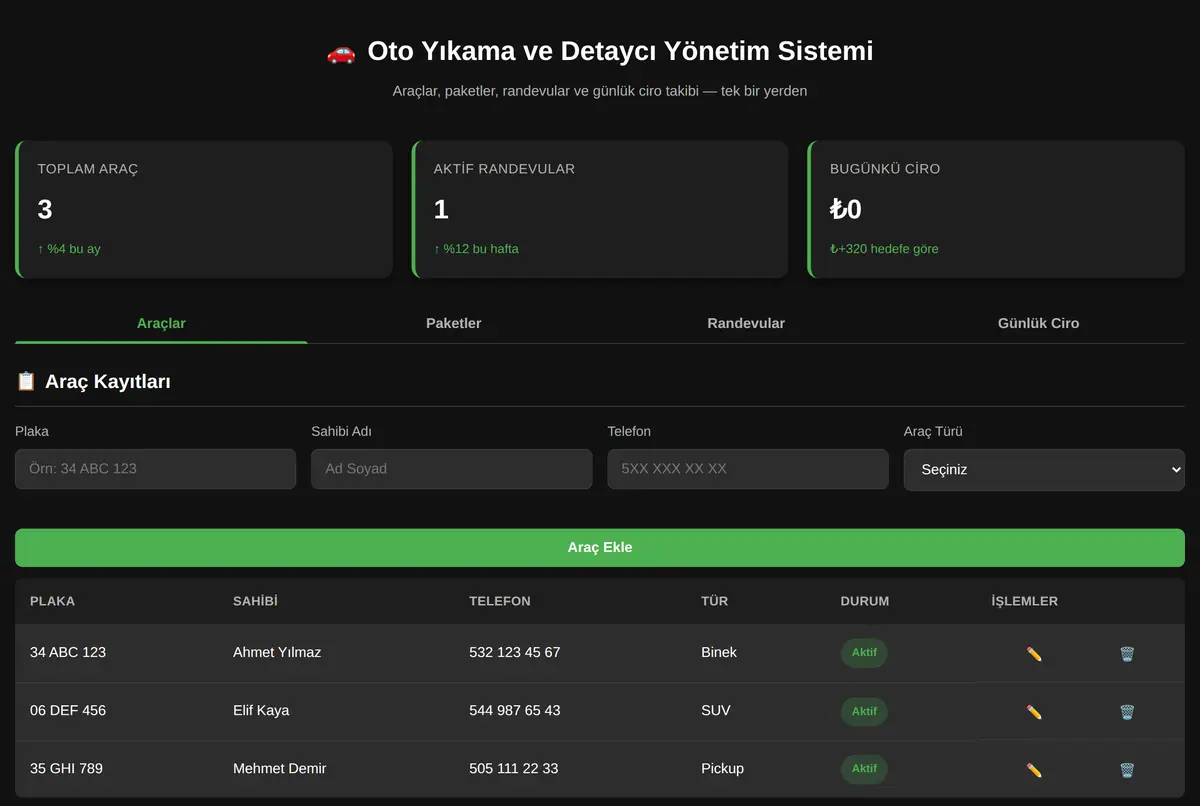Click the clipboard icon beside Araç Kayıtları
The height and width of the screenshot is (806, 1200).
(26, 381)
